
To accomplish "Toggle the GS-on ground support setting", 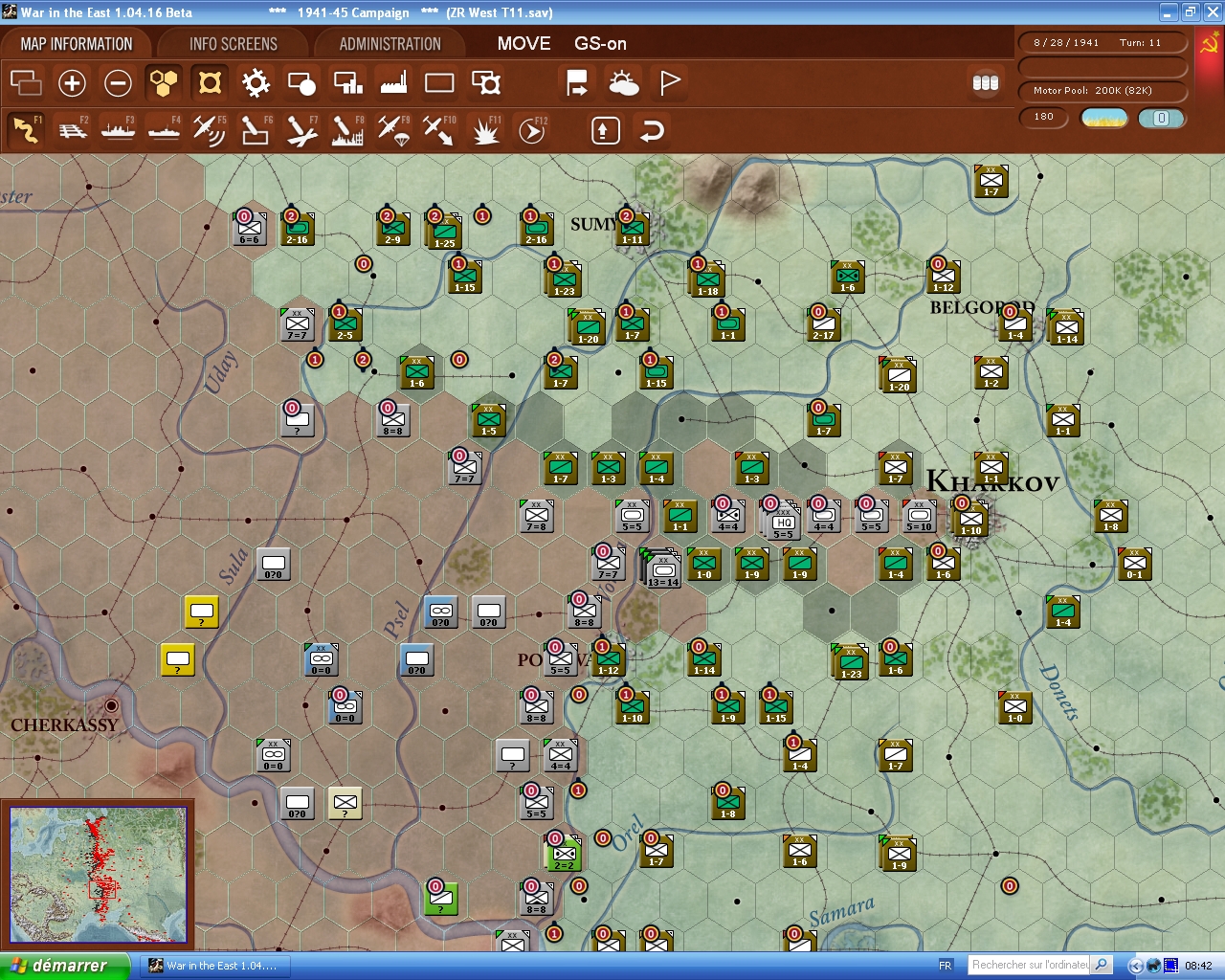I will 600,44.
